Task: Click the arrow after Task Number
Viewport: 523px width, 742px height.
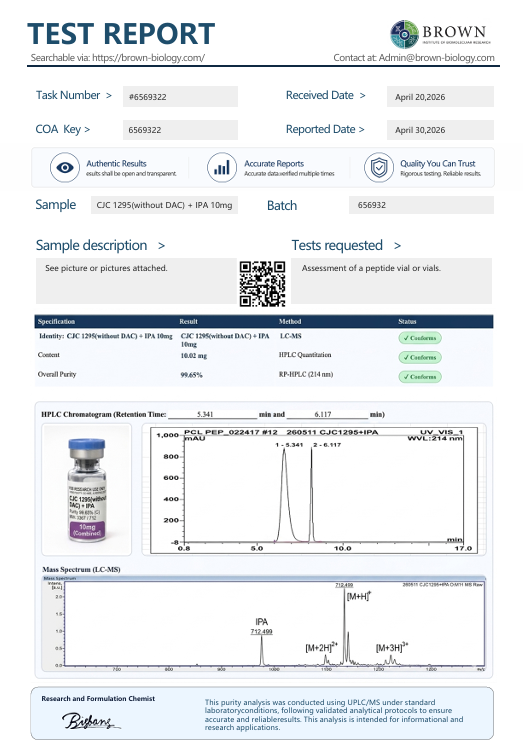Action: coord(109,96)
